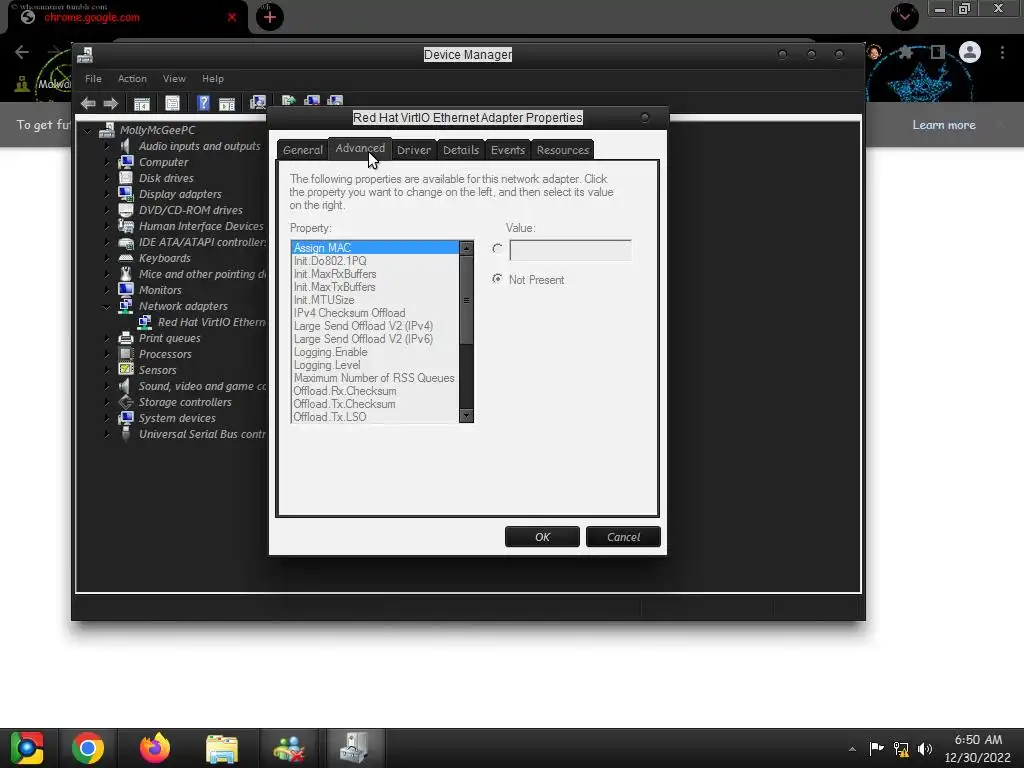Open the Properties sheet toolbar icon
Viewport: 1024px width, 768px height.
coord(172,103)
